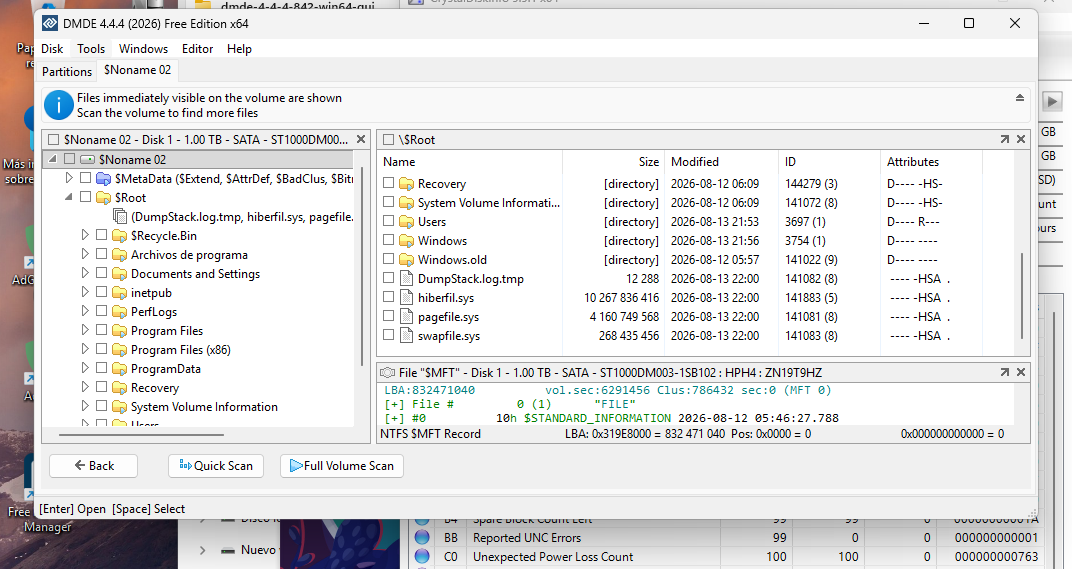Click the PerfLogs folder icon in tree
1072x569 pixels.
click(x=120, y=312)
